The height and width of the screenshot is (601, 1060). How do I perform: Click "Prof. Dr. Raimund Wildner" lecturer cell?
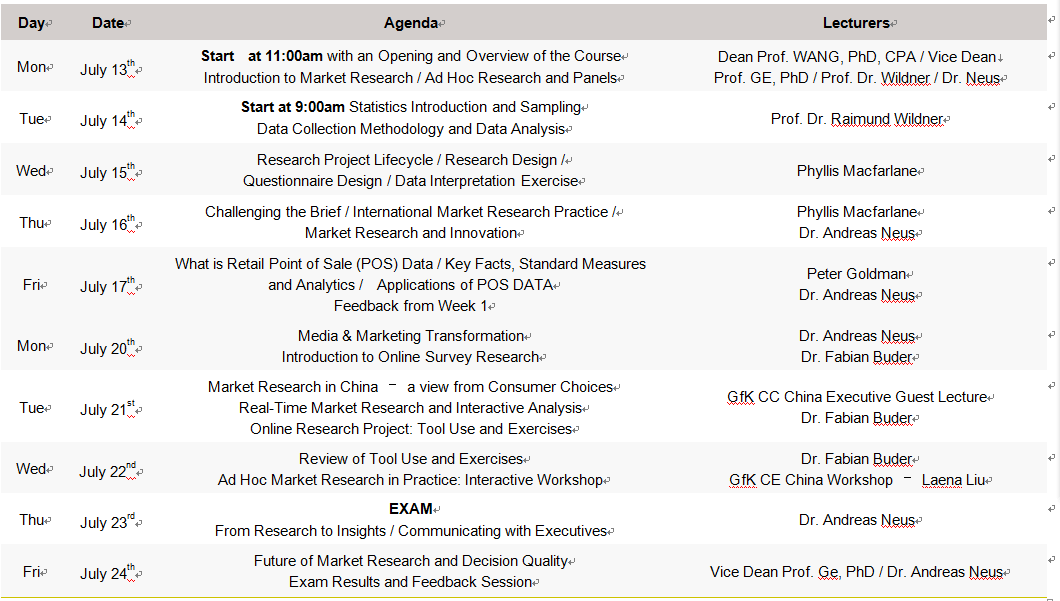pyautogui.click(x=857, y=119)
